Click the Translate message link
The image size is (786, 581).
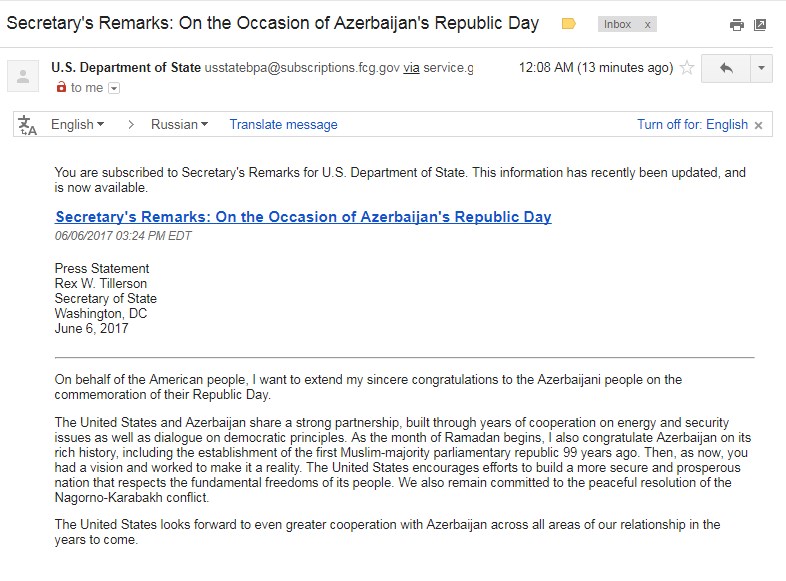(283, 125)
